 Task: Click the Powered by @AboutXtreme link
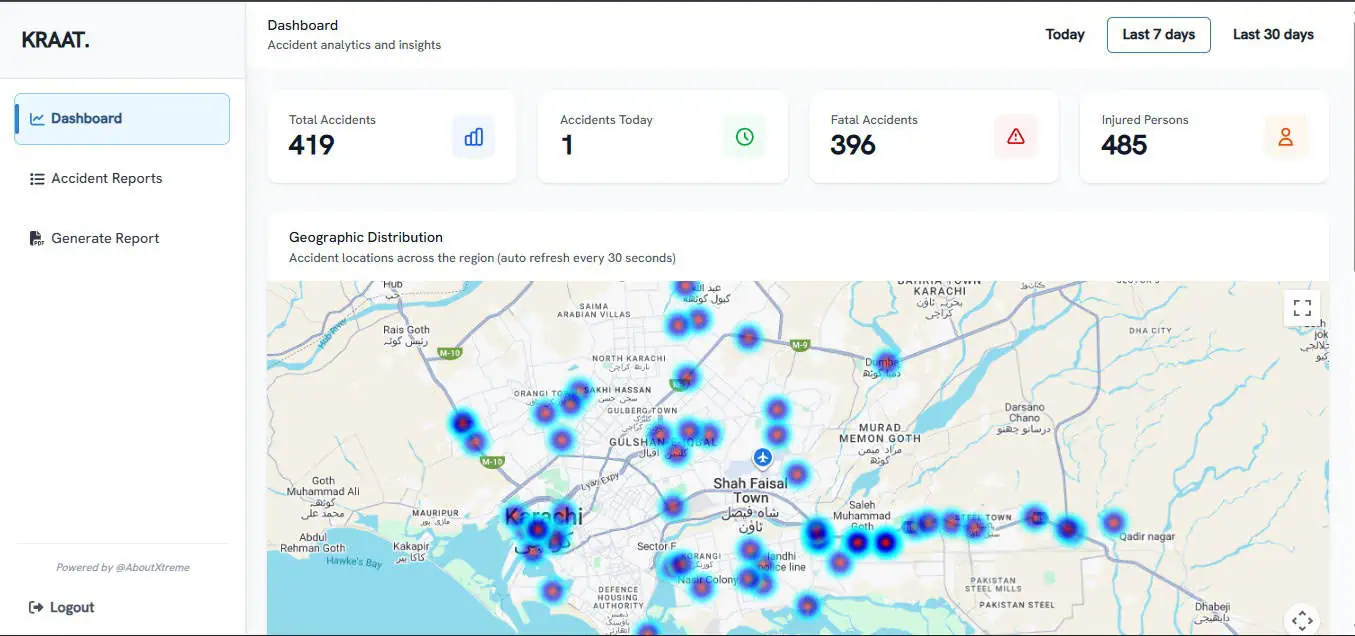(121, 567)
